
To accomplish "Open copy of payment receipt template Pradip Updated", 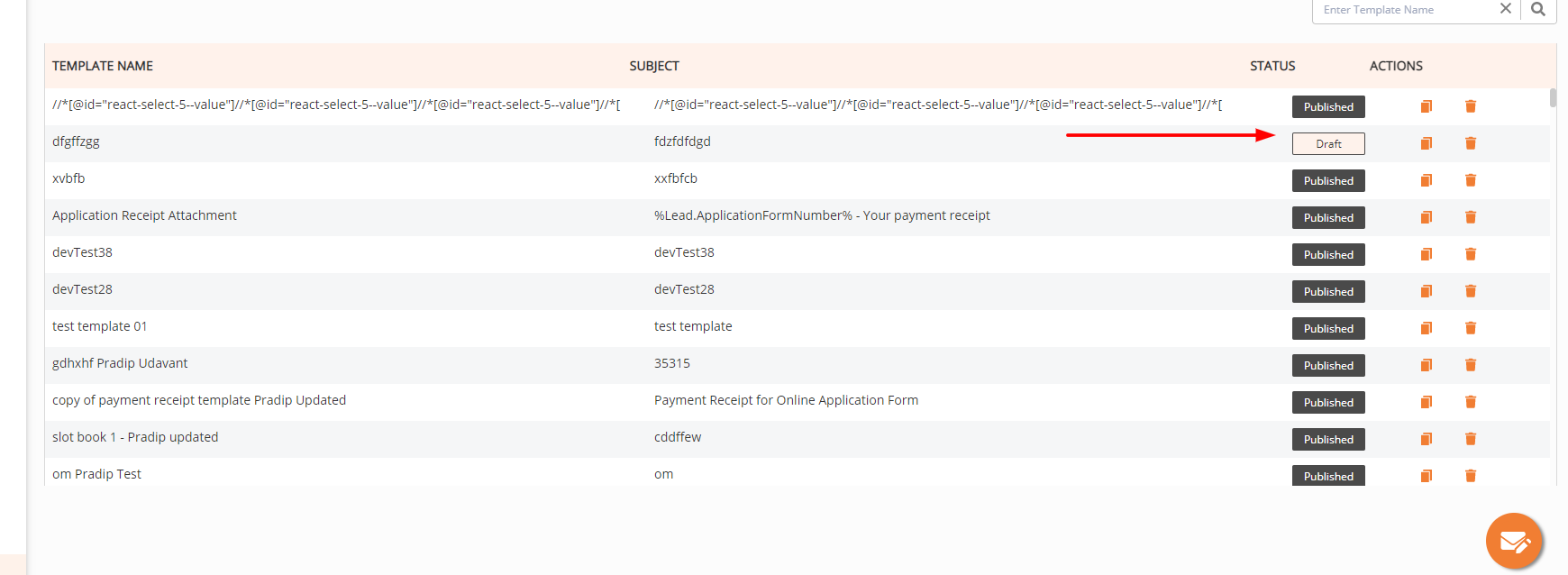I will click(199, 400).
